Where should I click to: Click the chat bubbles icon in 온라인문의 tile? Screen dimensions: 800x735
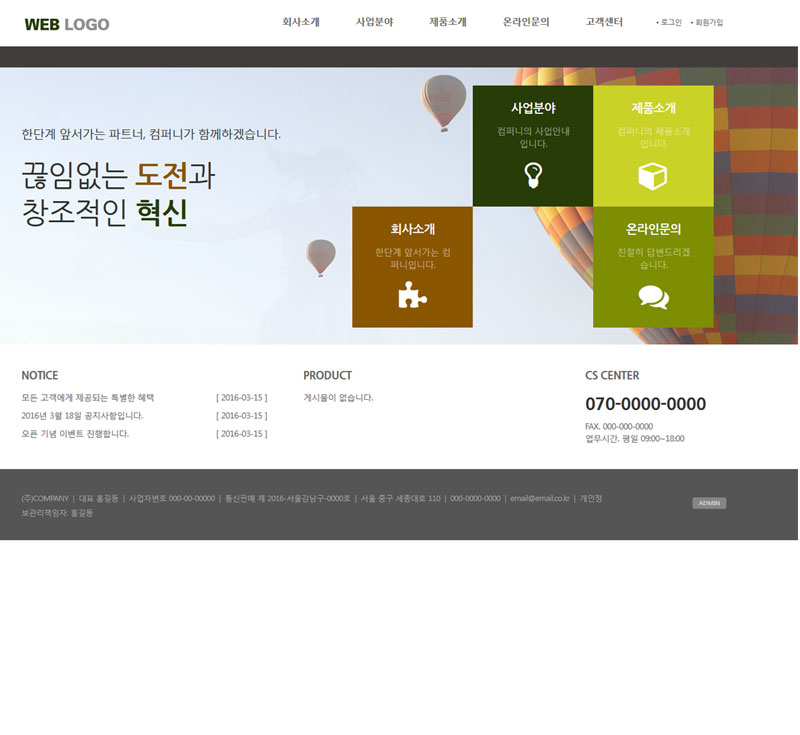pyautogui.click(x=653, y=297)
